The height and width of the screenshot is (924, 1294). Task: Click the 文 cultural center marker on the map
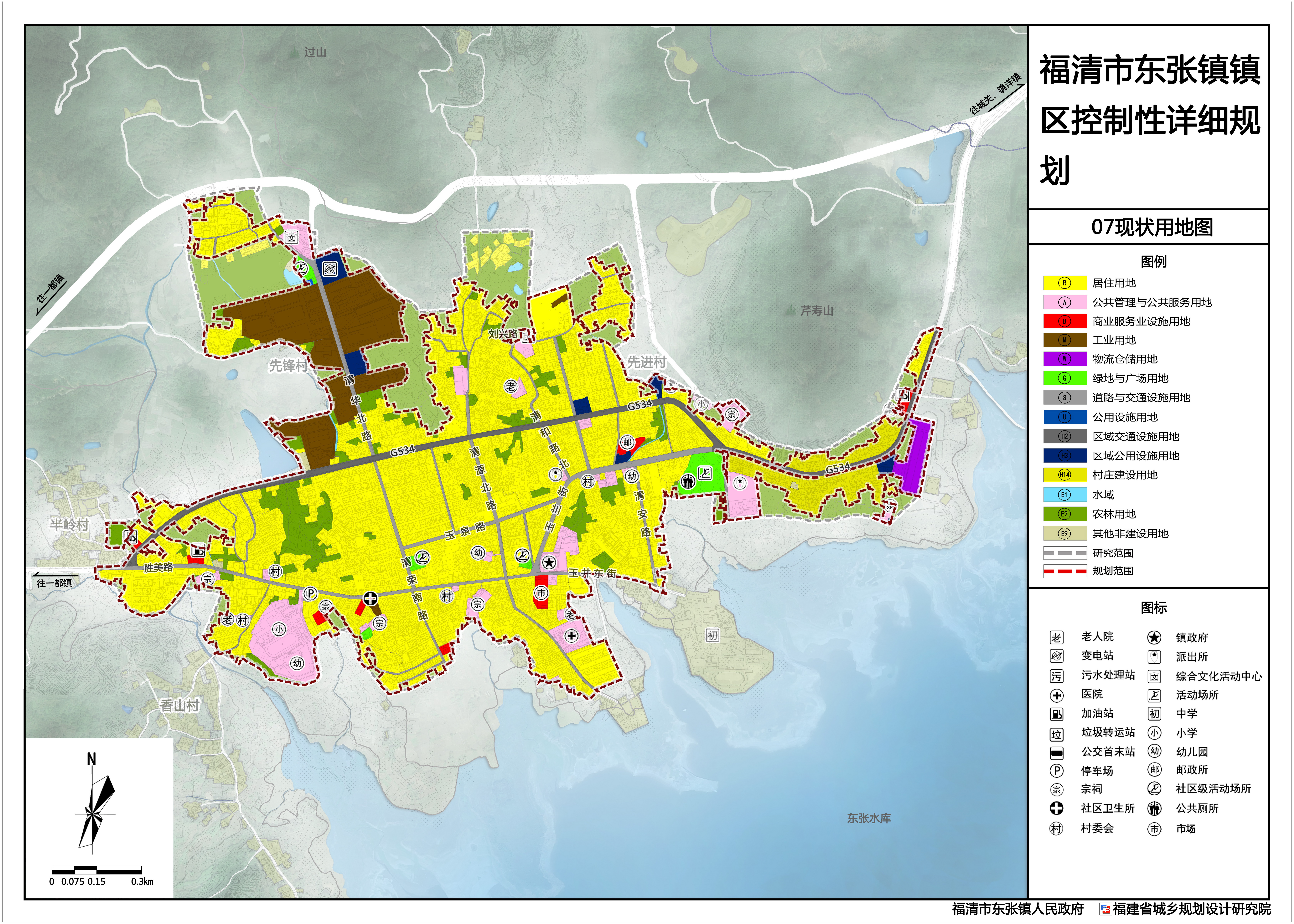point(291,238)
